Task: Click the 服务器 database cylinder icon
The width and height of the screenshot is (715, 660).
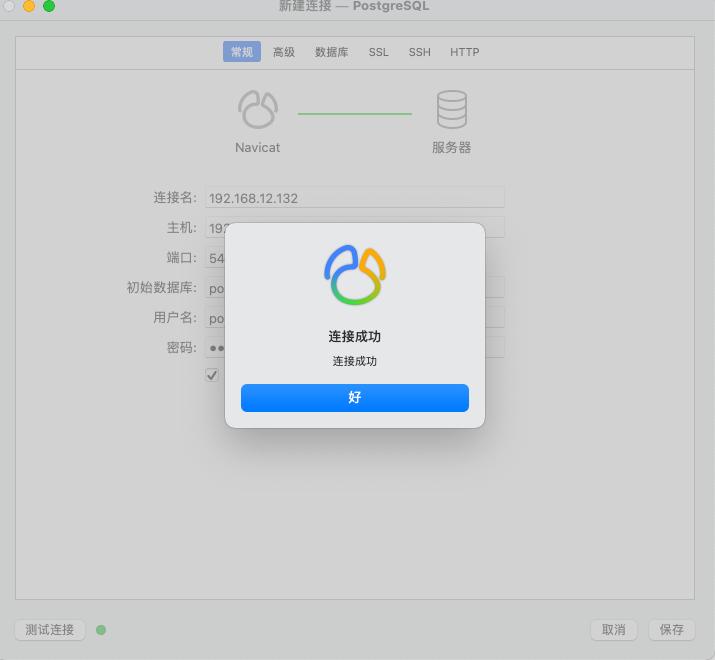Action: pyautogui.click(x=451, y=109)
